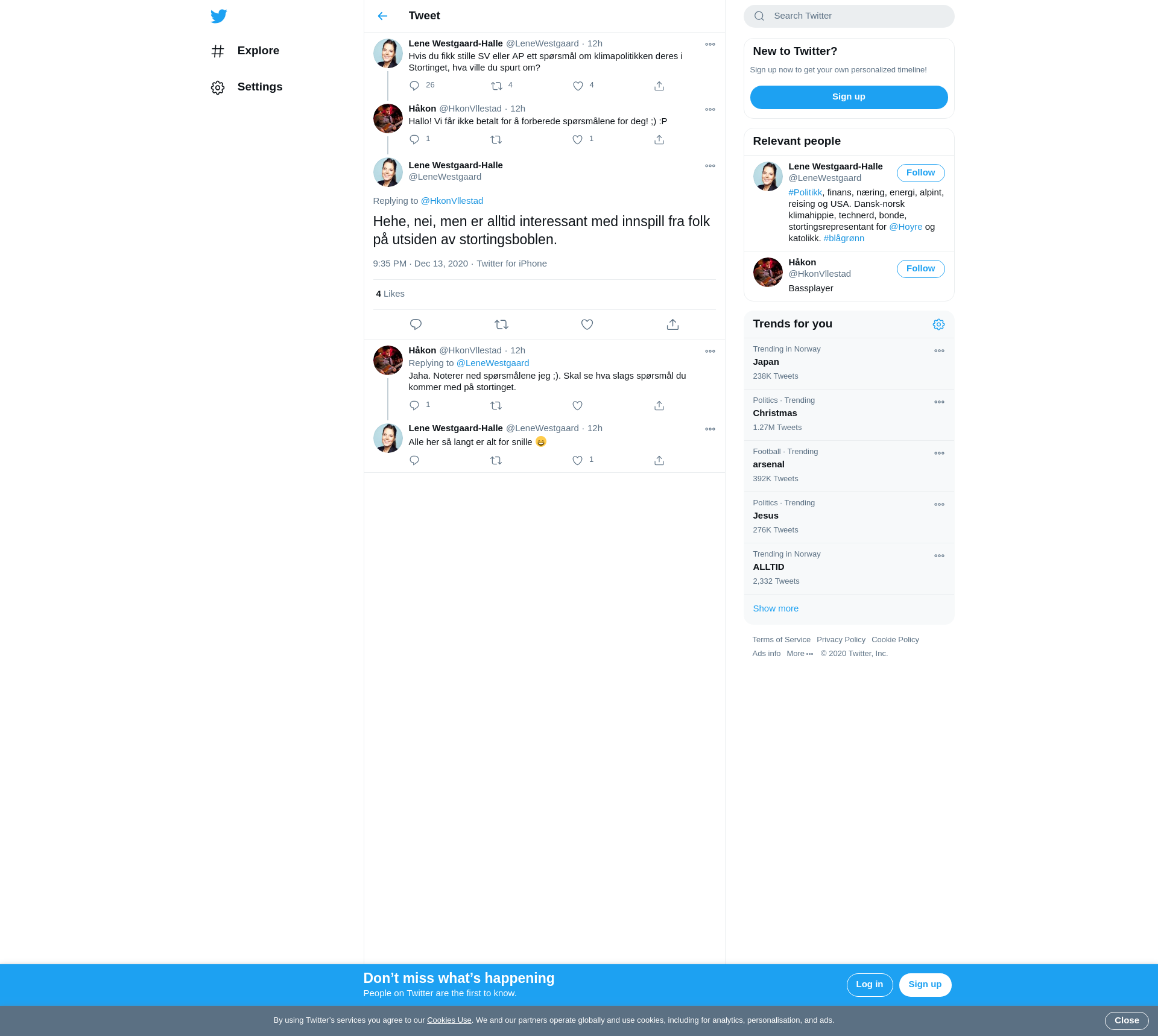
Task: Open the #Politikk hashtag in Lene's bio
Action: click(805, 192)
